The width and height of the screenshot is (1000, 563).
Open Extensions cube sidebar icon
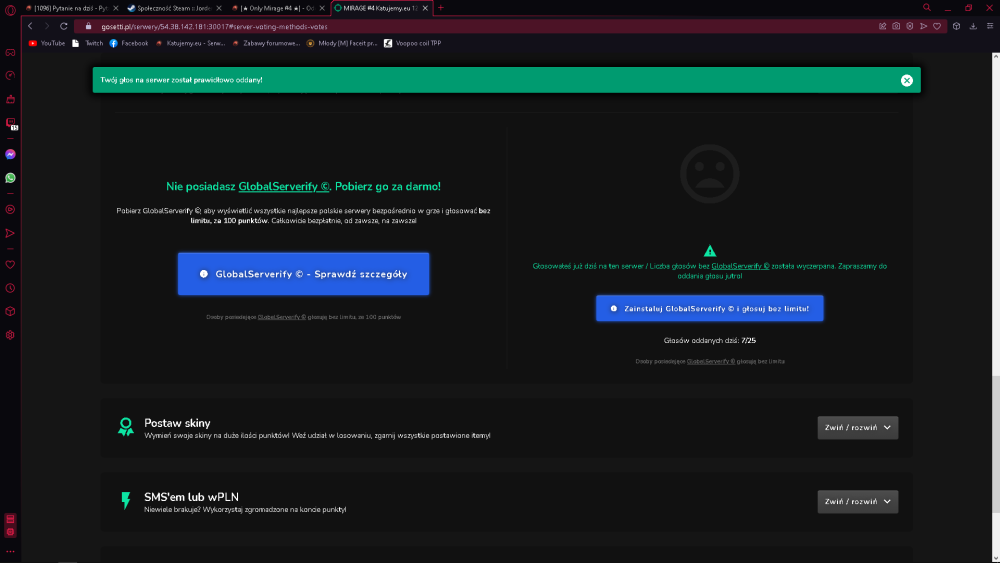(x=10, y=311)
